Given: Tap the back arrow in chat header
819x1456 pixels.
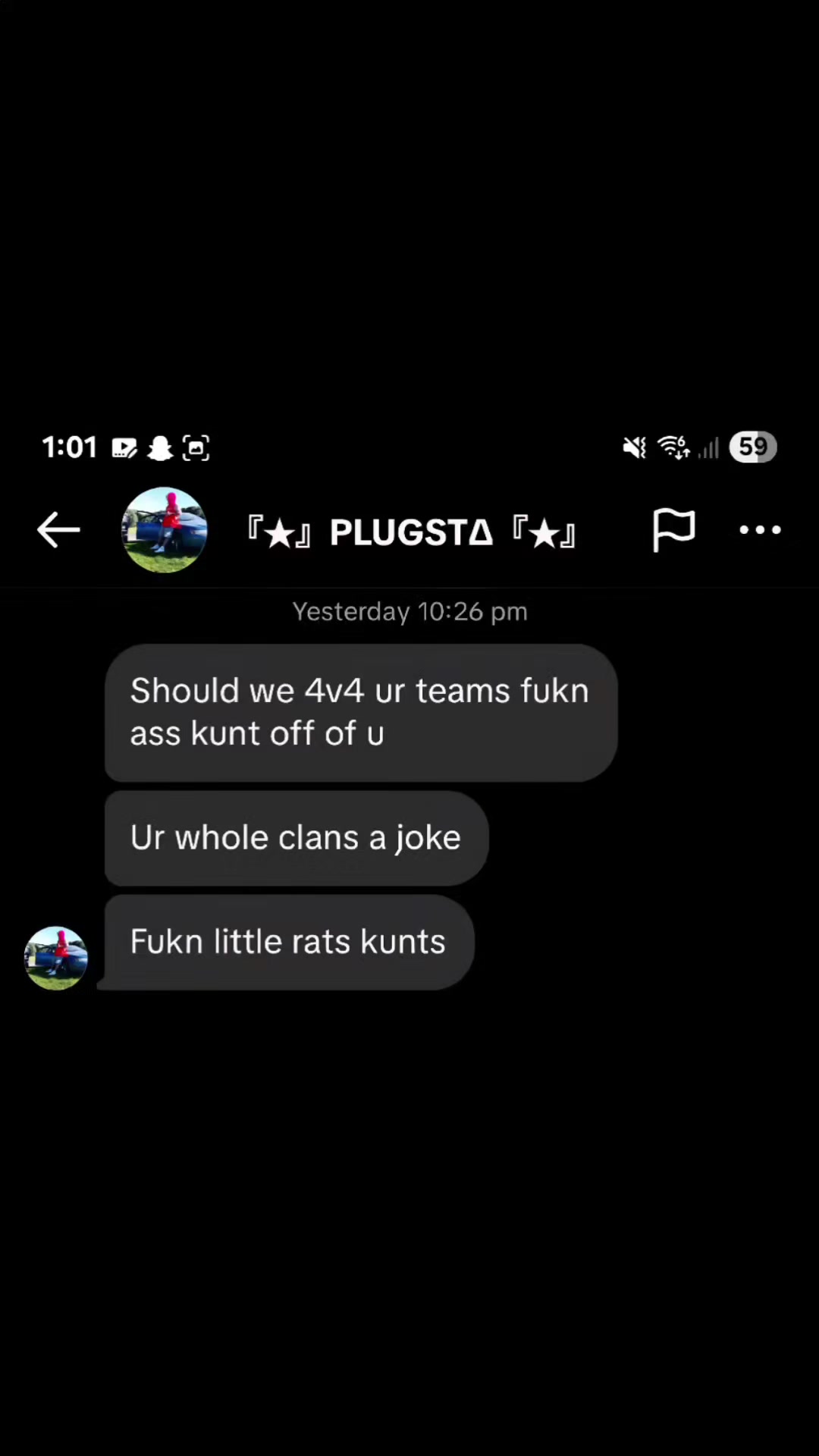Looking at the screenshot, I should 58,529.
